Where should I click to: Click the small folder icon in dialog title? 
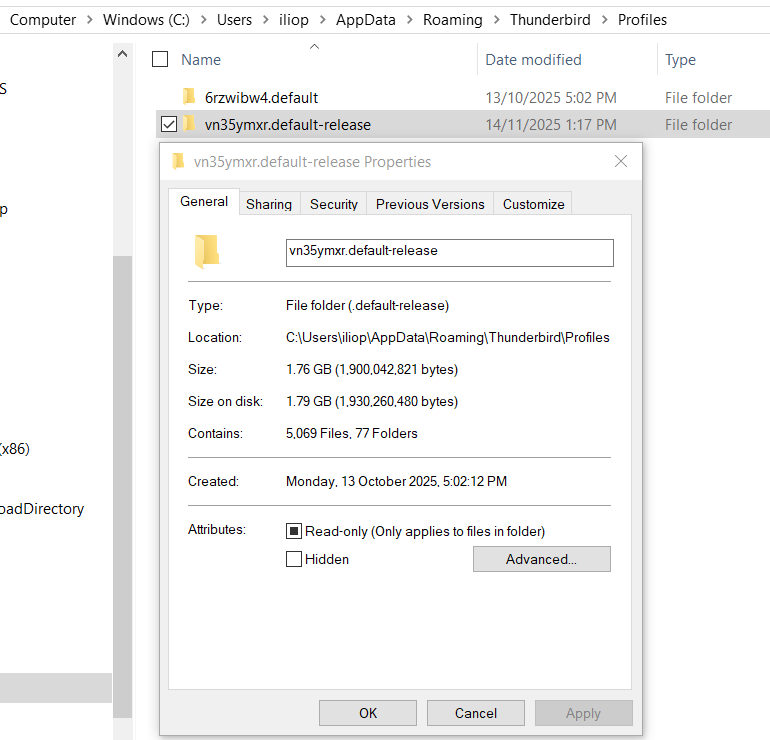[179, 162]
